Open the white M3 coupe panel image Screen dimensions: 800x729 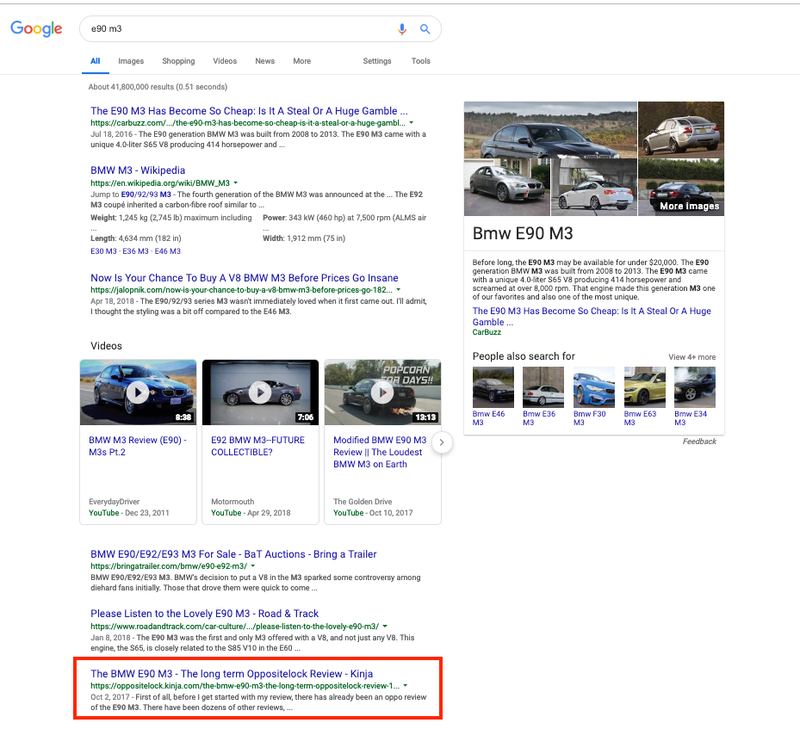click(594, 187)
